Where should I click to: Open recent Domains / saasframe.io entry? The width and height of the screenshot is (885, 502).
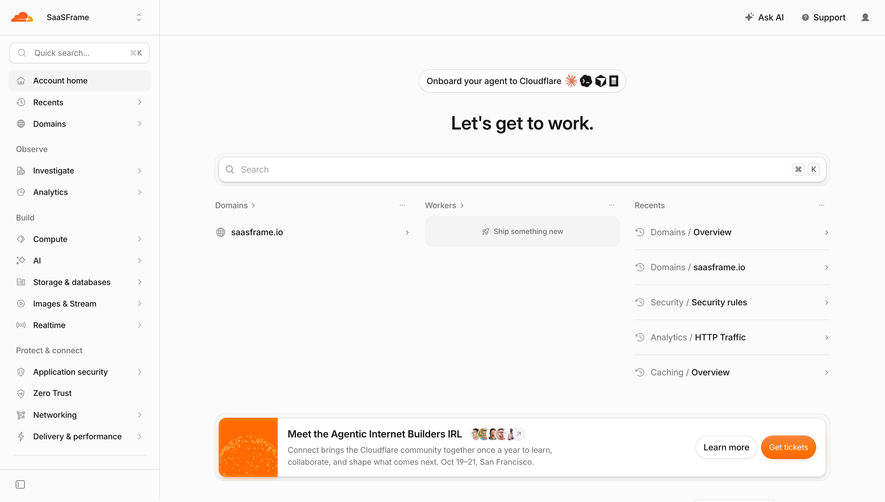tap(732, 267)
